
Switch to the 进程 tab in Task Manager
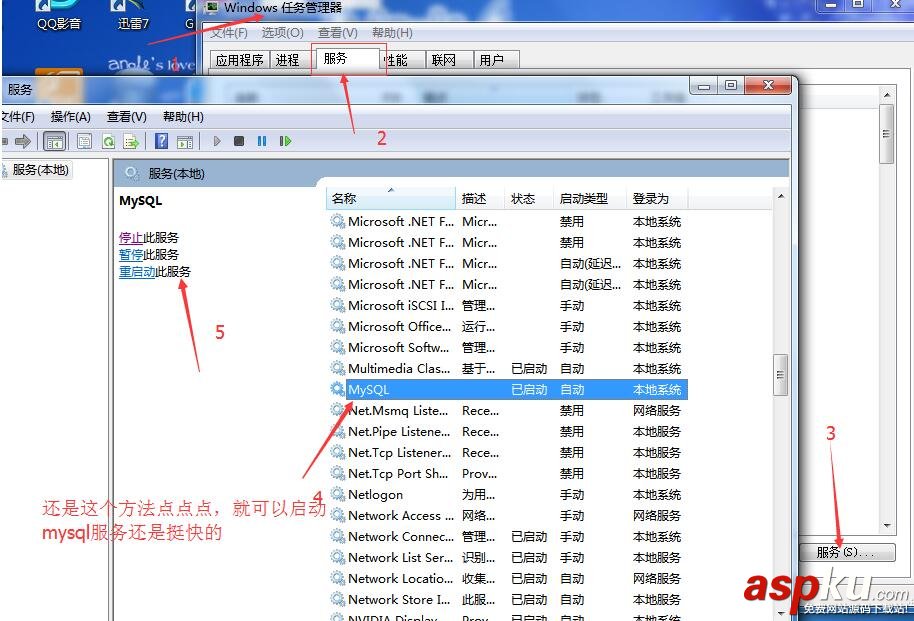coord(287,60)
